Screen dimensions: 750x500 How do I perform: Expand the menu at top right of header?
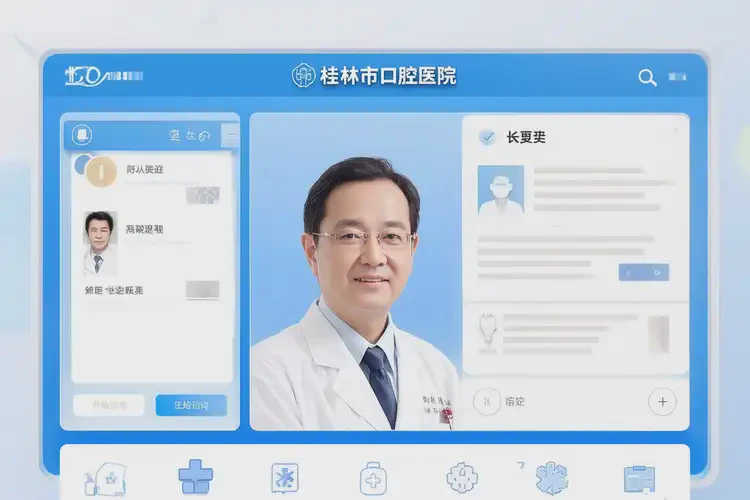[x=677, y=77]
